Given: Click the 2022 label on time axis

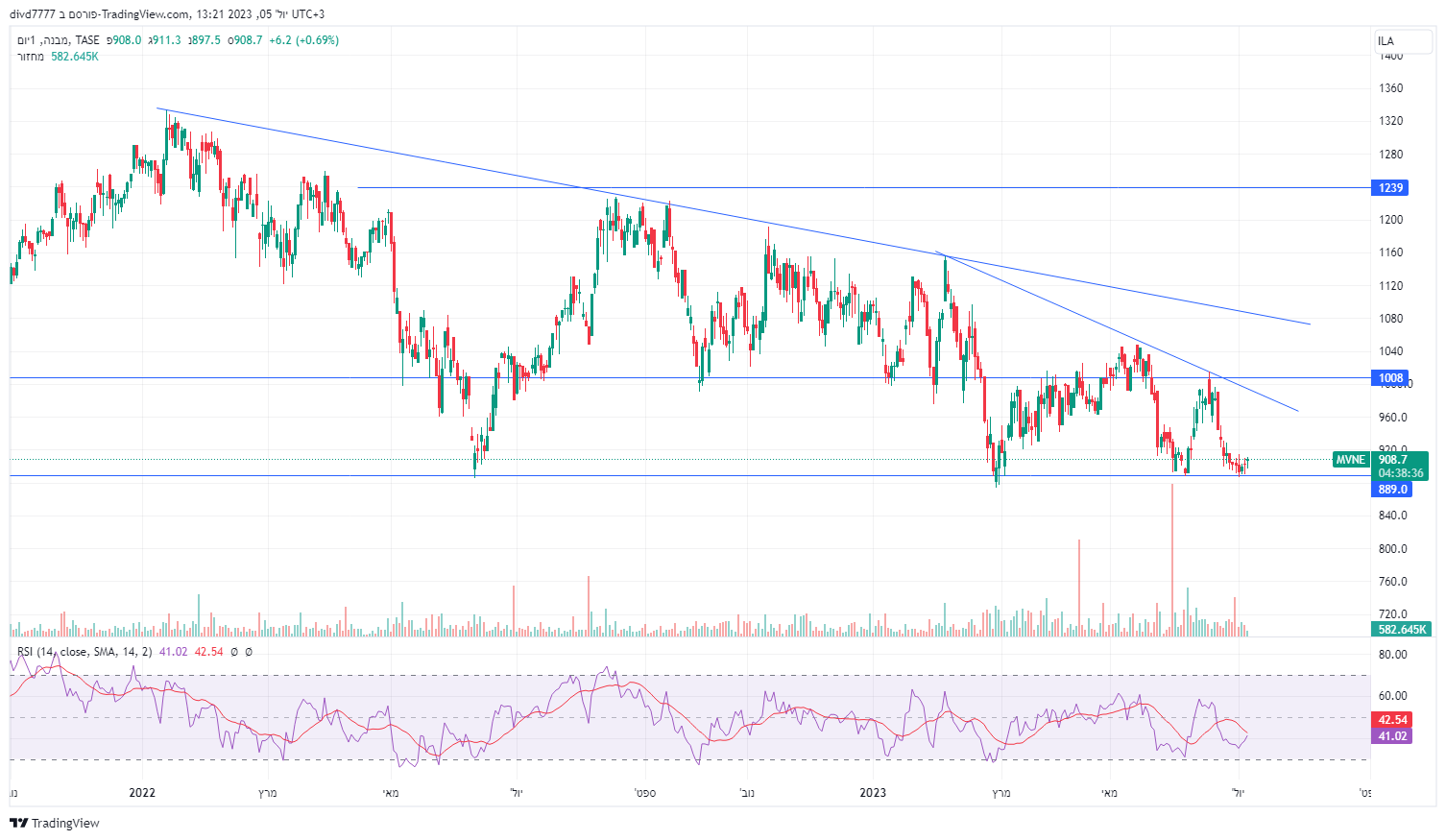Looking at the screenshot, I should [x=142, y=793].
